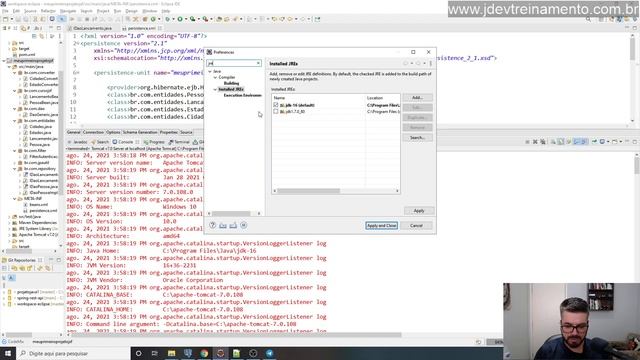Collapse the Java node in Preferences tree
Viewport: 640px width, 360px height.
click(210, 71)
